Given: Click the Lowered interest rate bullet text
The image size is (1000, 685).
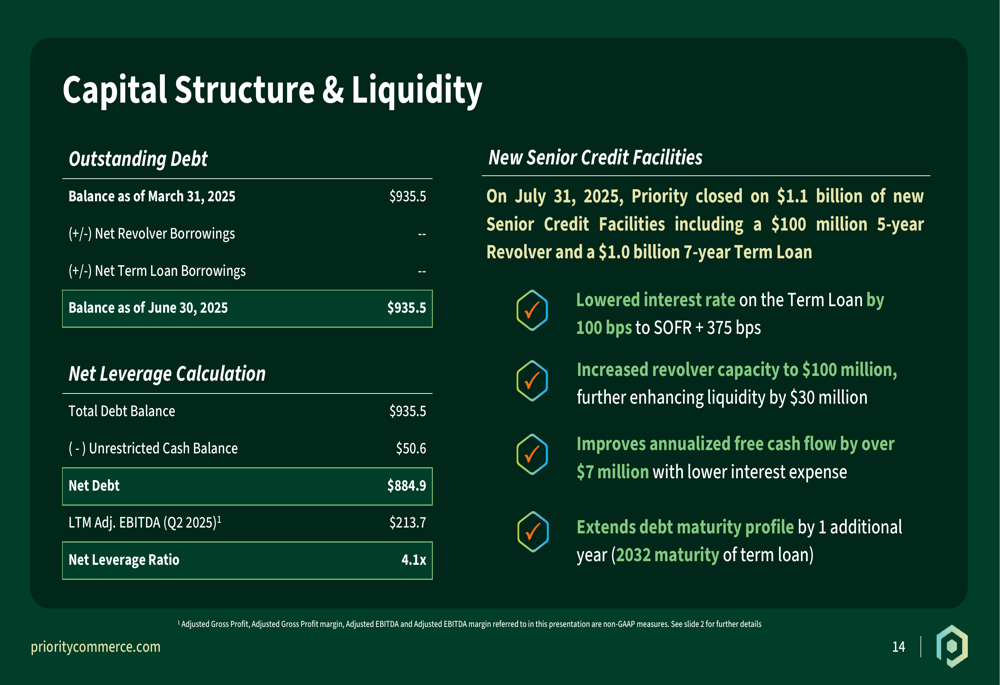Looking at the screenshot, I should point(730,314).
